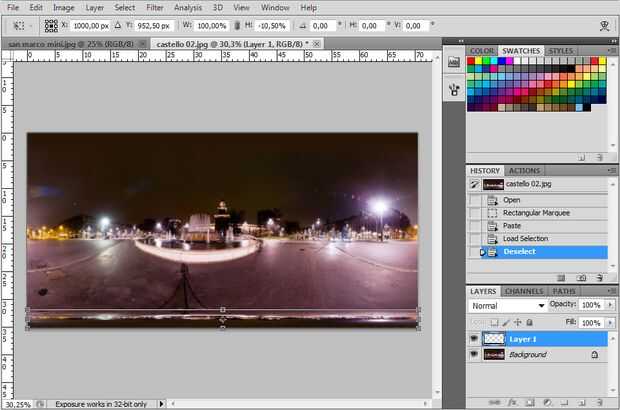Open the transform tool preset picker

[22, 26]
